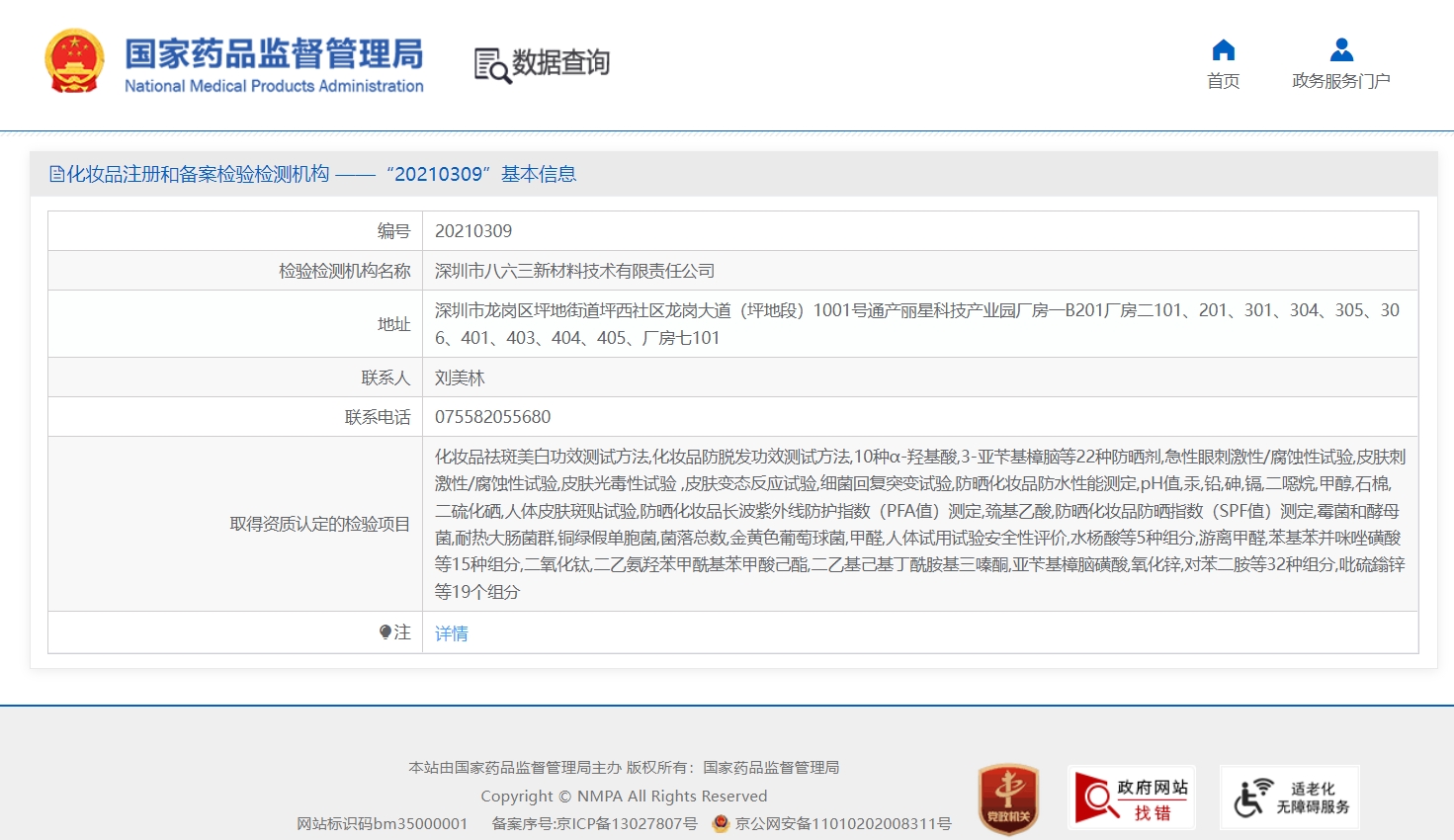Select the 政务服务门户 menu label
The height and width of the screenshot is (840, 1454).
(1340, 81)
